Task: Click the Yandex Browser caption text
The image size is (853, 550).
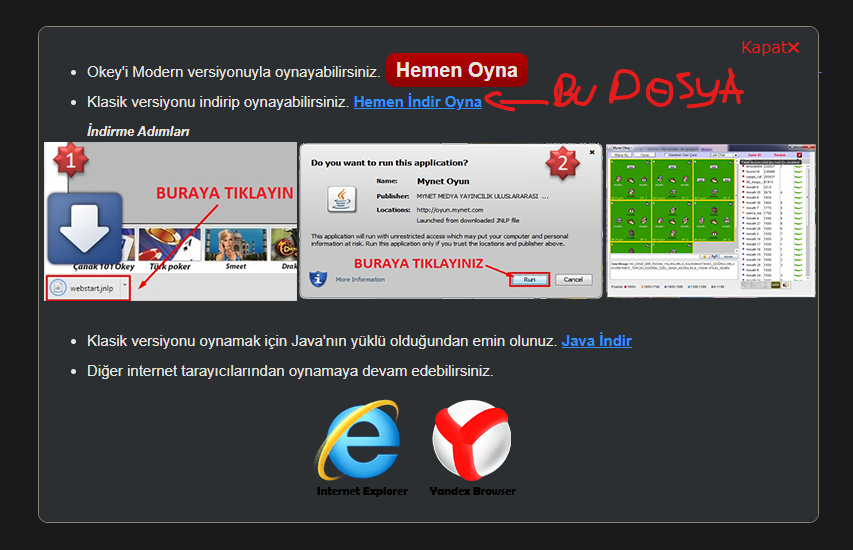Action: (472, 491)
